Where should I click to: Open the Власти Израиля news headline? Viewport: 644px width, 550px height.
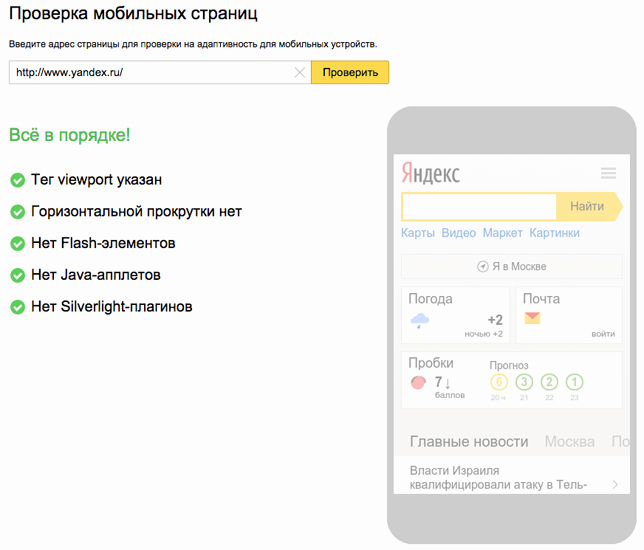coord(498,477)
